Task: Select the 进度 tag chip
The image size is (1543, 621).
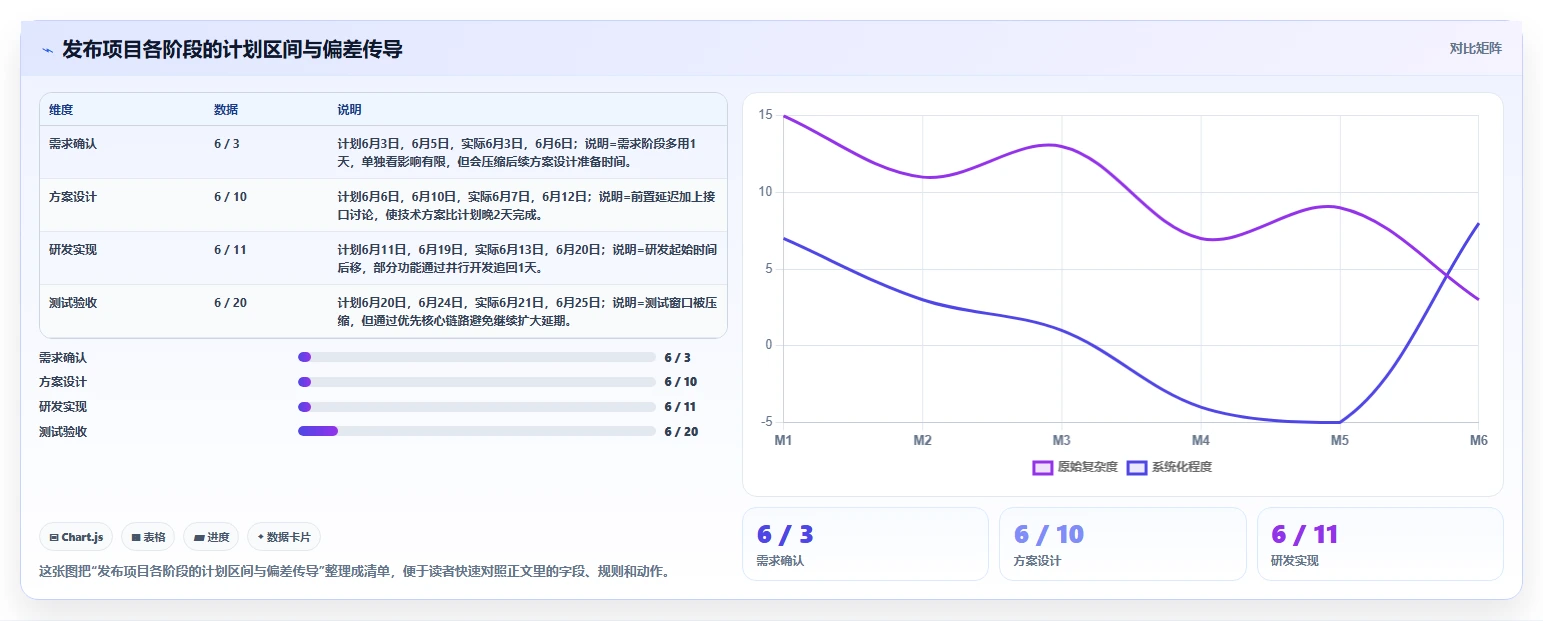Action: click(x=211, y=537)
